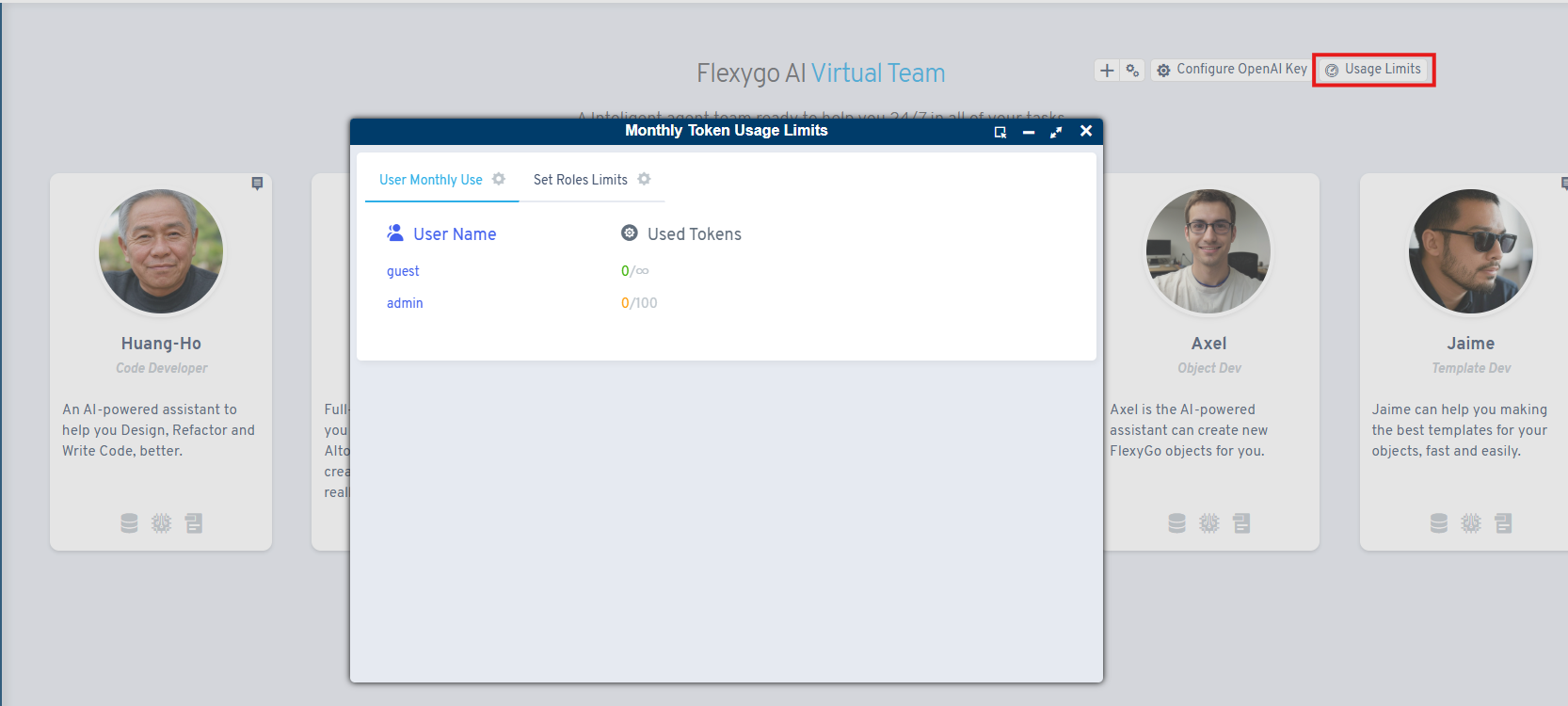Click the Object Dev role label

pyautogui.click(x=1209, y=368)
